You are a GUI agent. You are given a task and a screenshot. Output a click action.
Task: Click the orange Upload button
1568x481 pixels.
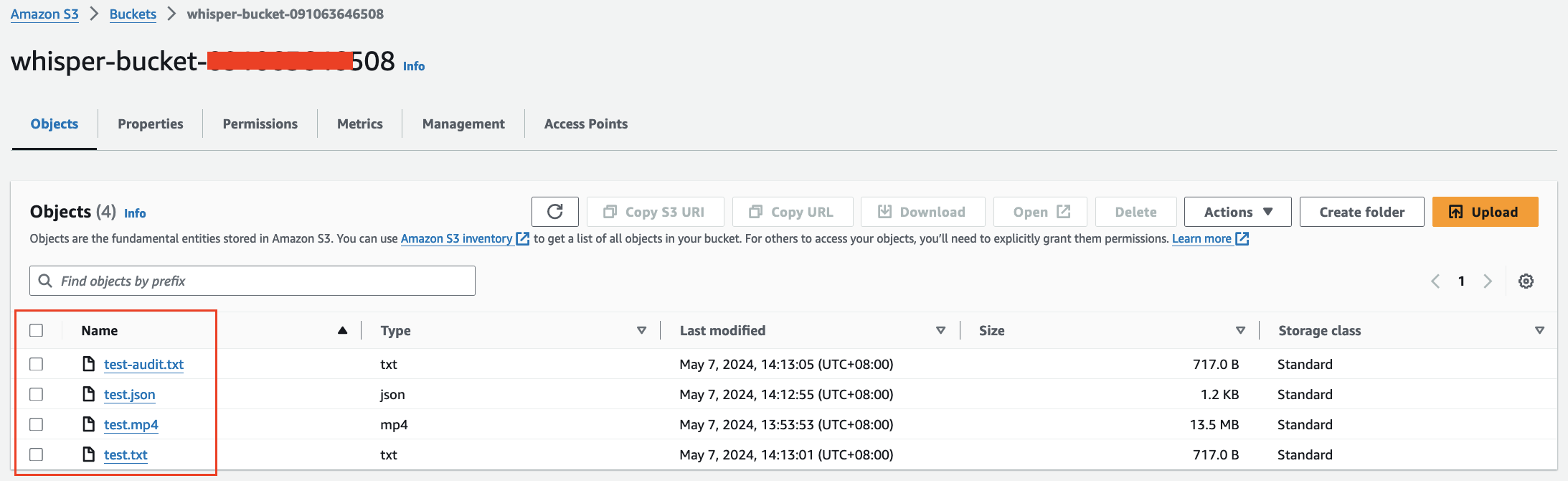coord(1485,212)
